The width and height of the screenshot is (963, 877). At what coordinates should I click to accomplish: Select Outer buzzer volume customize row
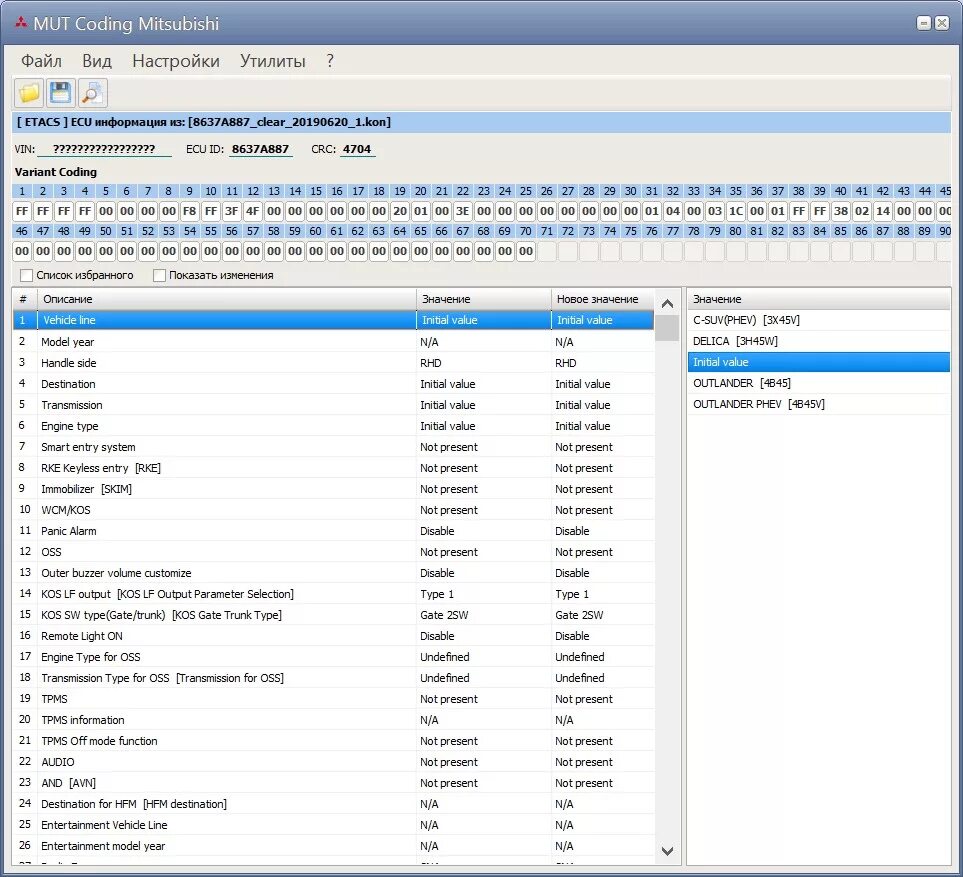pos(333,573)
